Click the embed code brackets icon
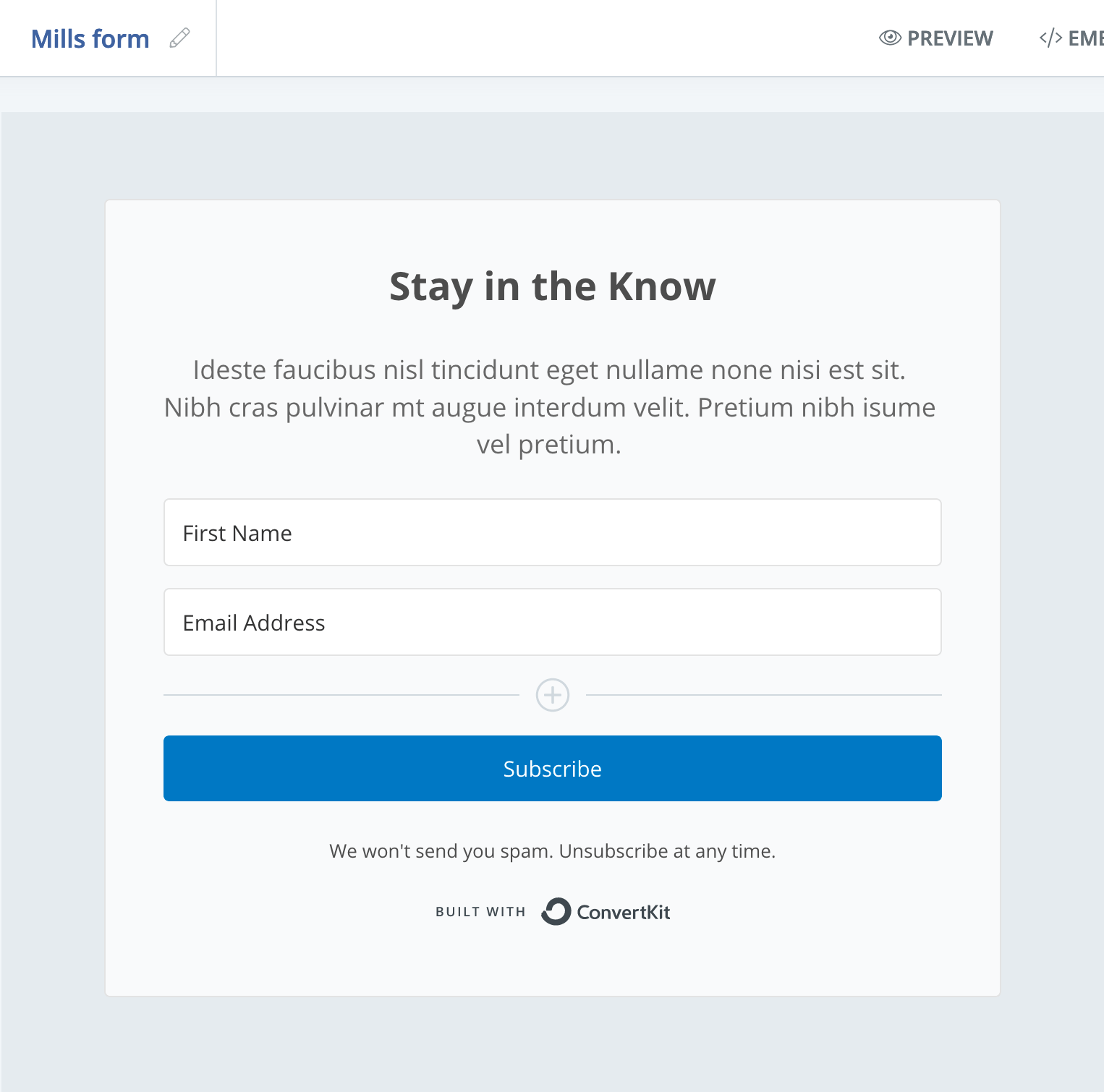 tap(1050, 38)
